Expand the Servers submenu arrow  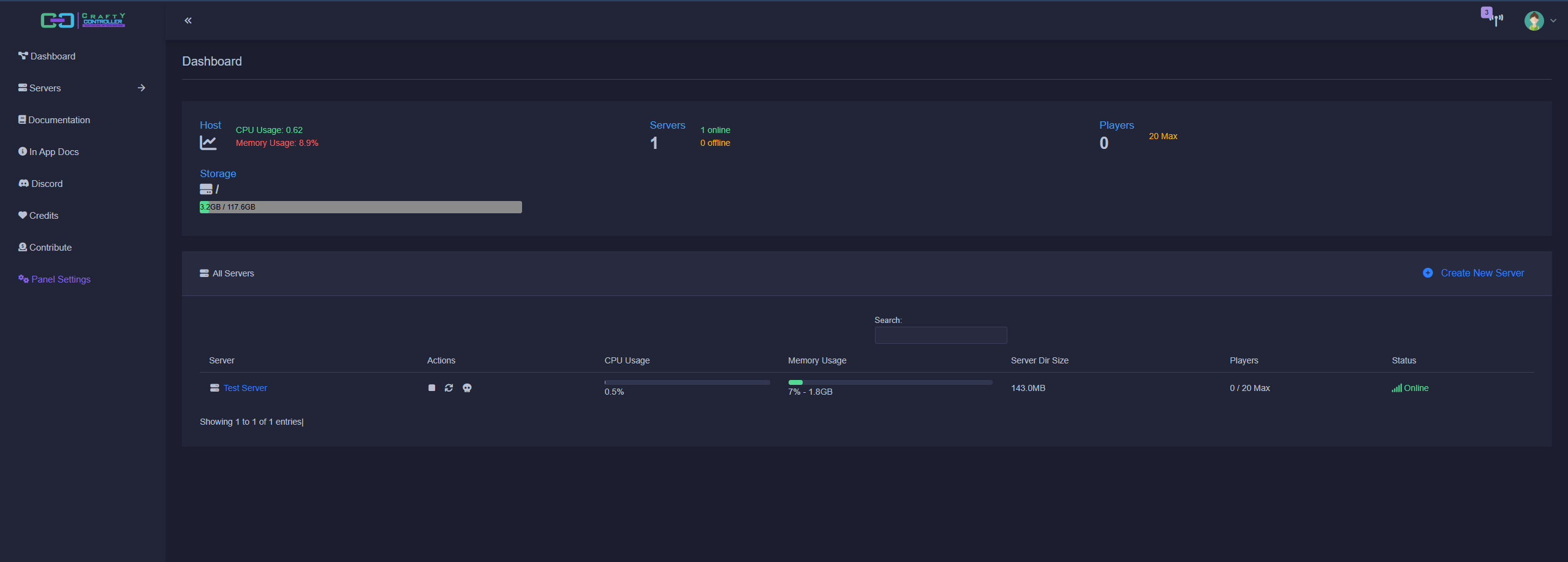[142, 88]
